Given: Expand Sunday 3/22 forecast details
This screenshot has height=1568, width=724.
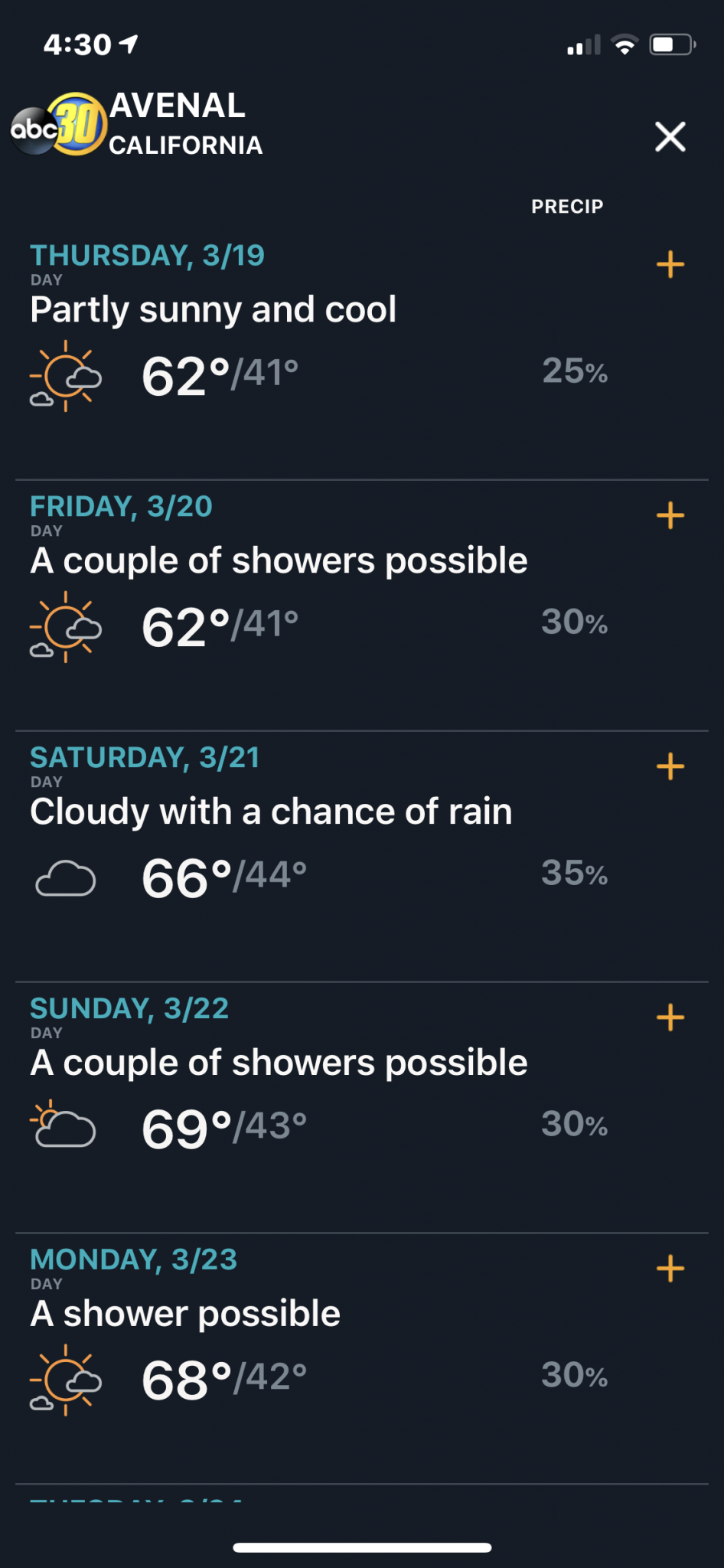Looking at the screenshot, I should (670, 1018).
